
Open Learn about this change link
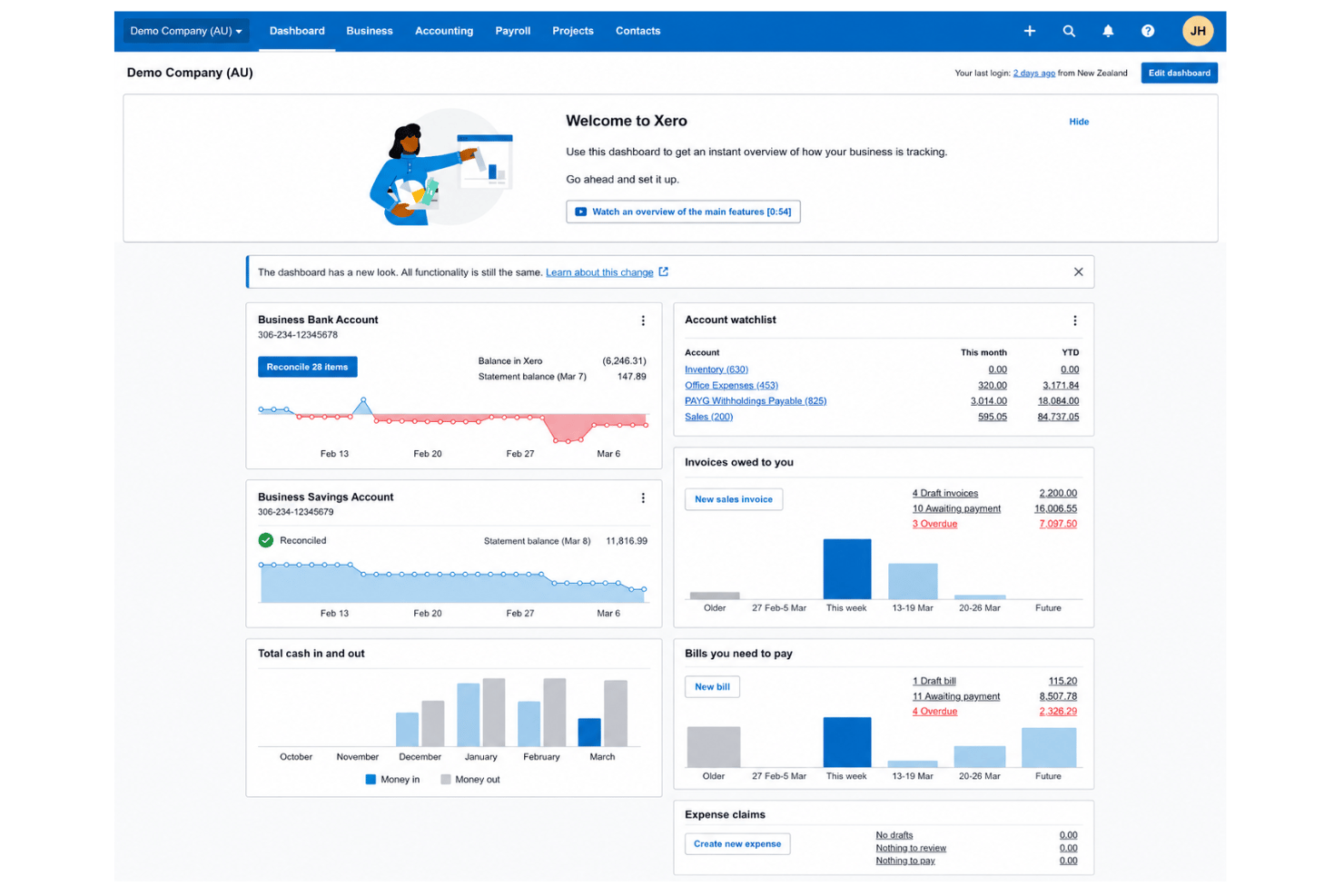tap(599, 272)
